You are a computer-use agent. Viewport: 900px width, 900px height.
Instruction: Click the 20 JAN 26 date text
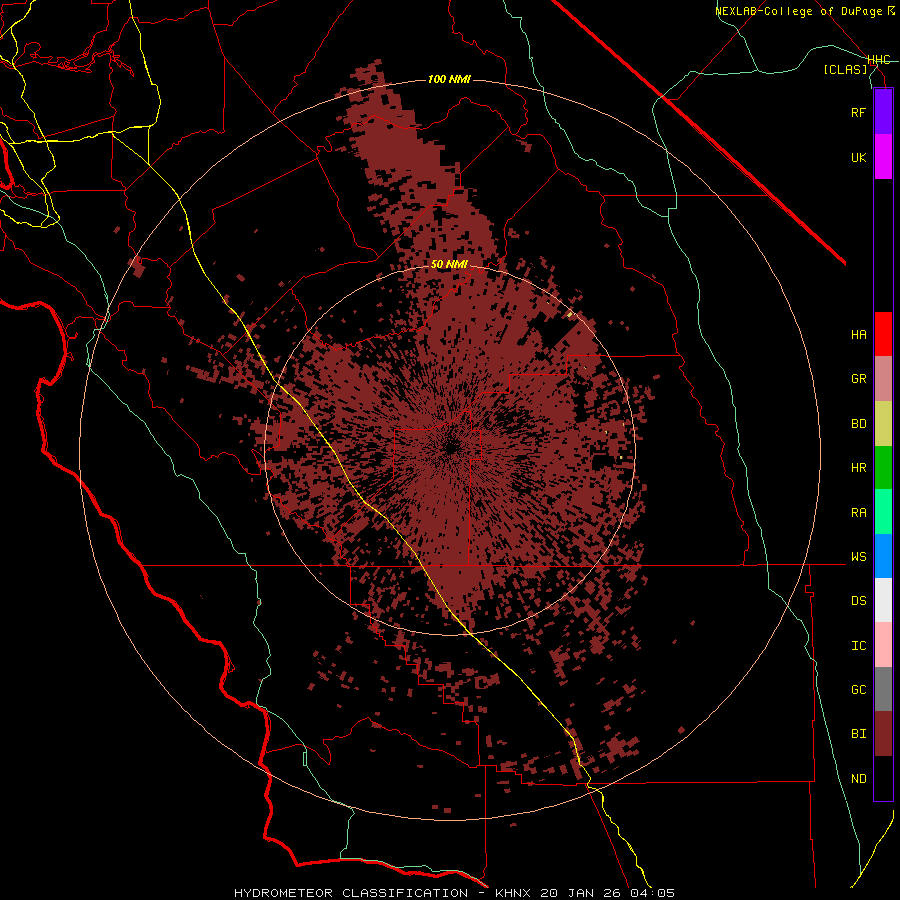[x=582, y=893]
